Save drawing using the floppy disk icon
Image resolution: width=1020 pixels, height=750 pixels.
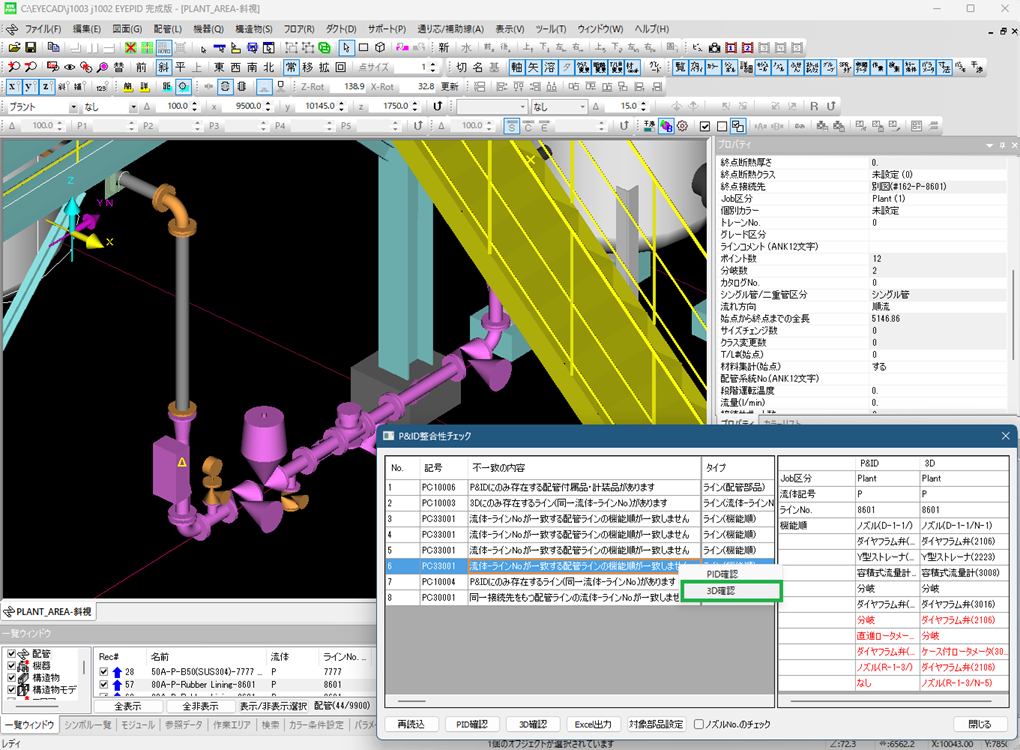pos(30,47)
